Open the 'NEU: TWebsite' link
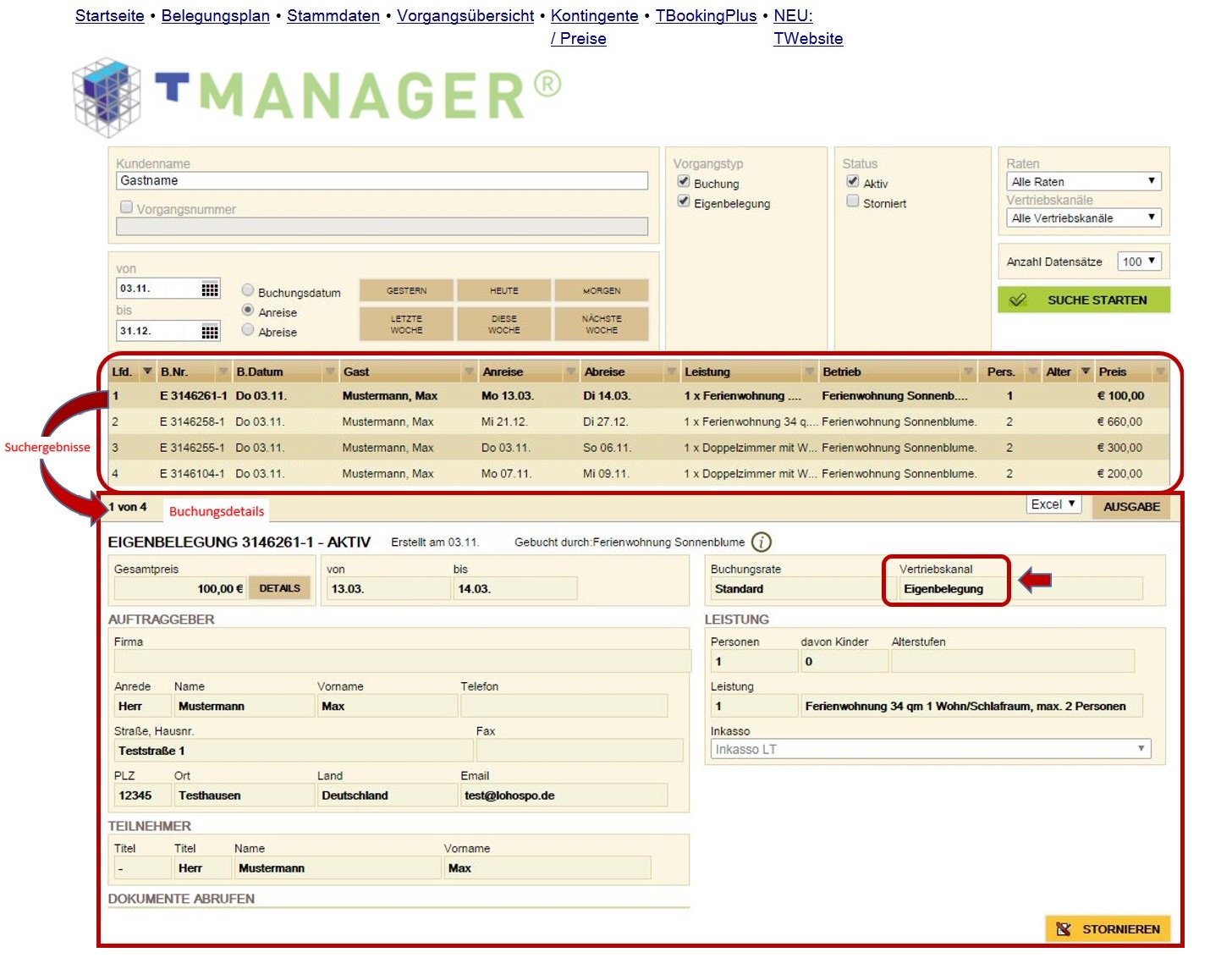 tap(808, 27)
